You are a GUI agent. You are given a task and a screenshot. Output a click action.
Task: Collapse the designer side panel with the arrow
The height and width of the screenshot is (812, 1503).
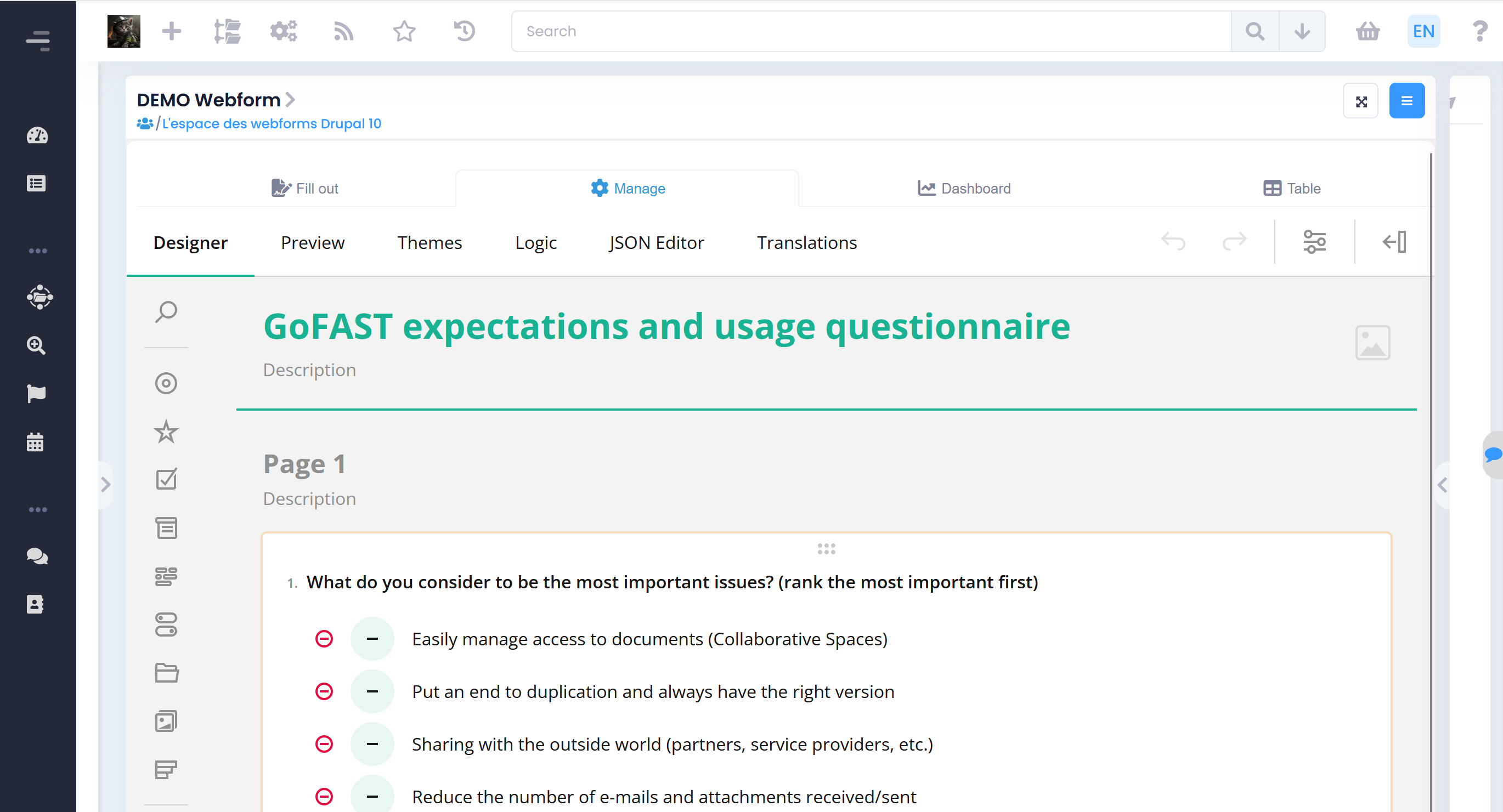pos(1394,241)
